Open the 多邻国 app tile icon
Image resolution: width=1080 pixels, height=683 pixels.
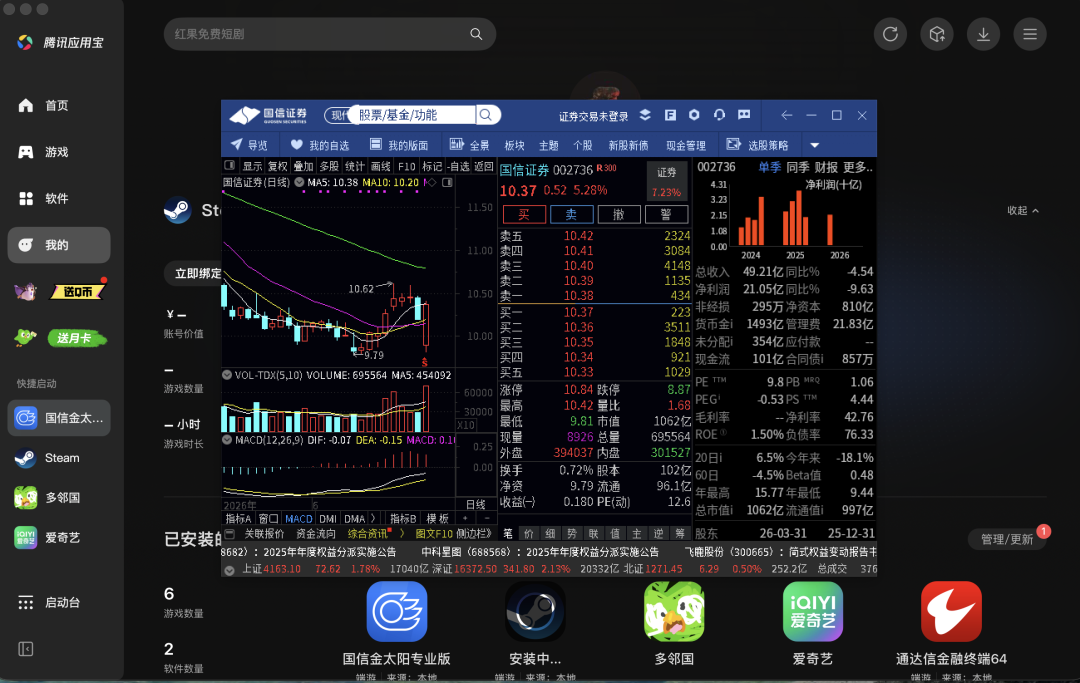point(674,611)
